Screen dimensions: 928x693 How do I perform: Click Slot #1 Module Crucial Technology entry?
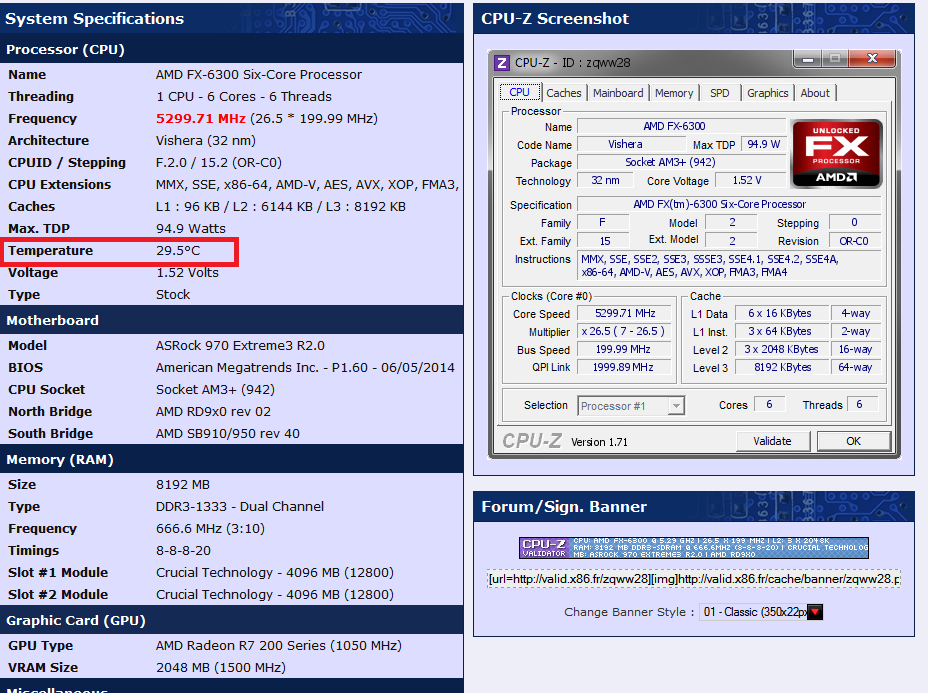[x=275, y=572]
